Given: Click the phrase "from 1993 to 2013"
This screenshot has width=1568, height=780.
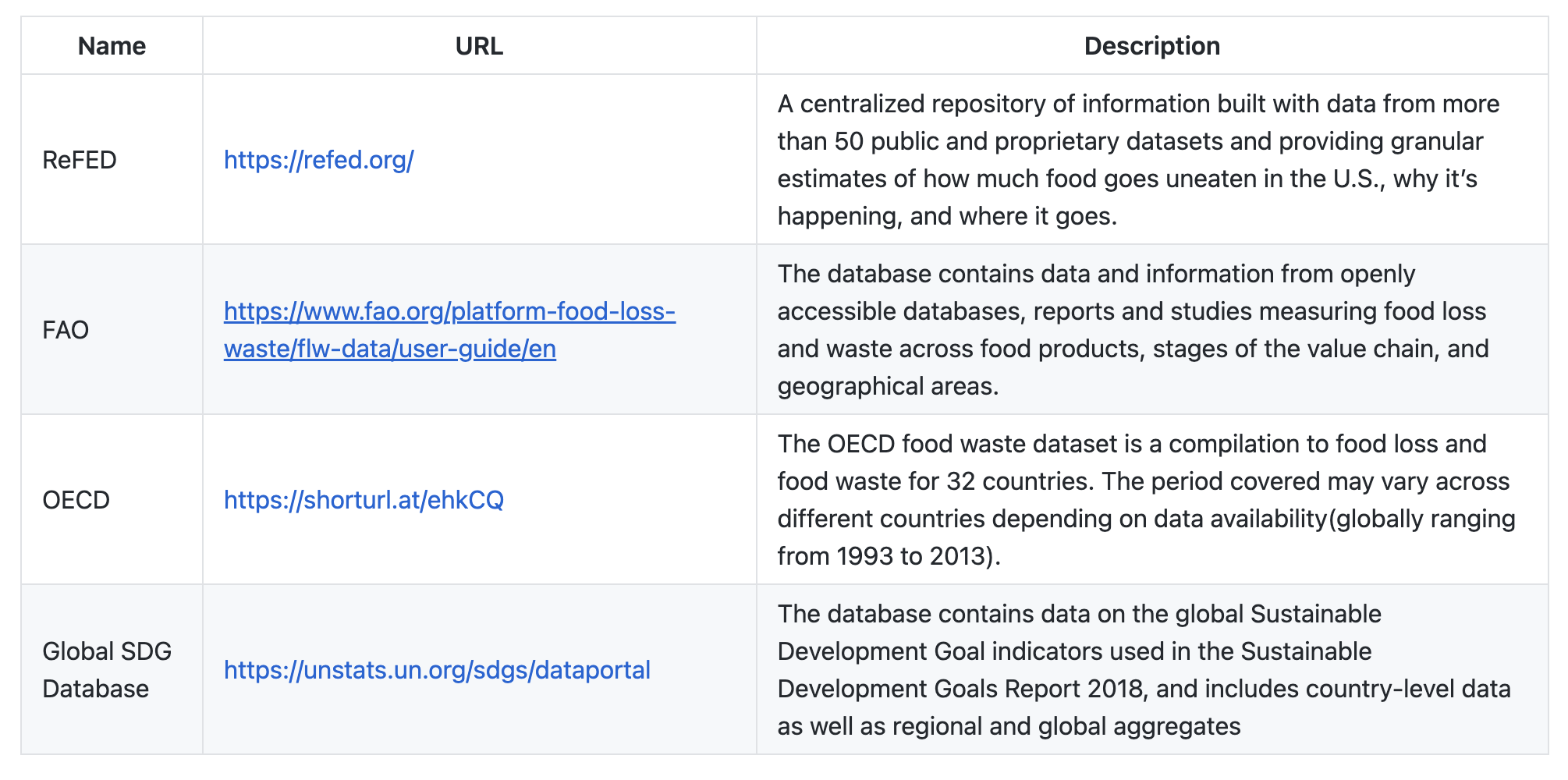Looking at the screenshot, I should pos(885,556).
